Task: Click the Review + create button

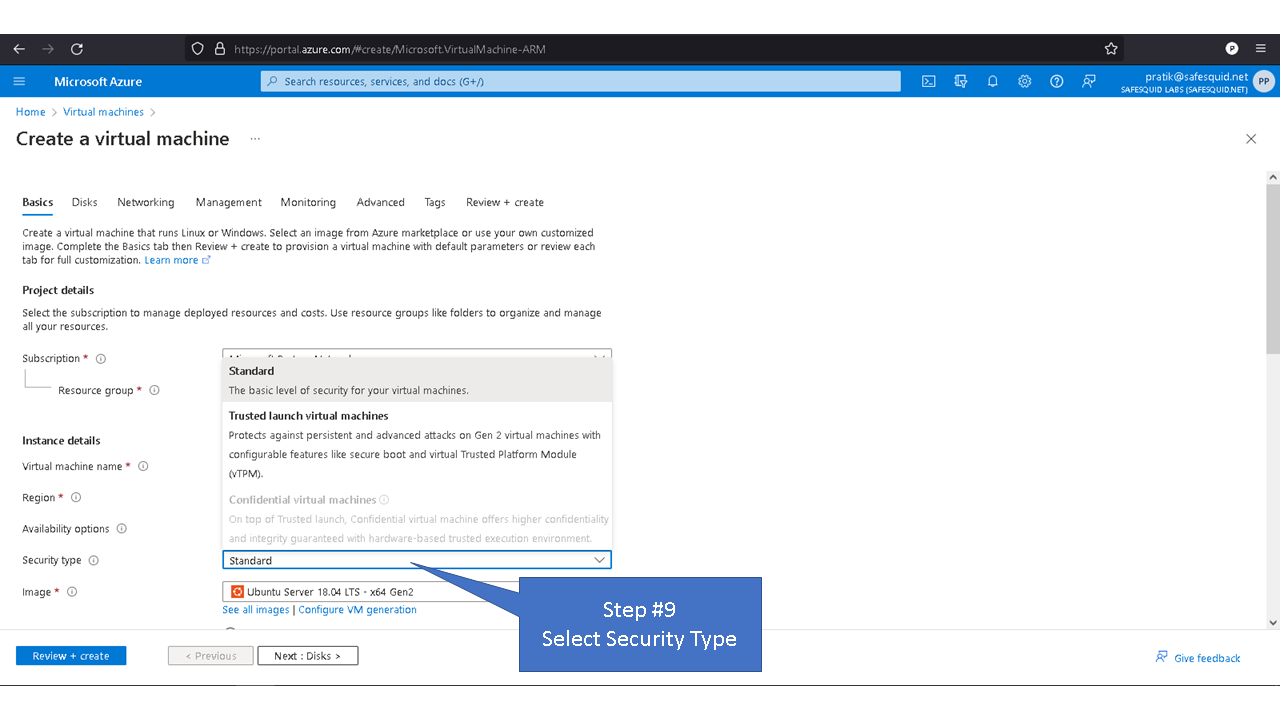Action: pyautogui.click(x=71, y=656)
